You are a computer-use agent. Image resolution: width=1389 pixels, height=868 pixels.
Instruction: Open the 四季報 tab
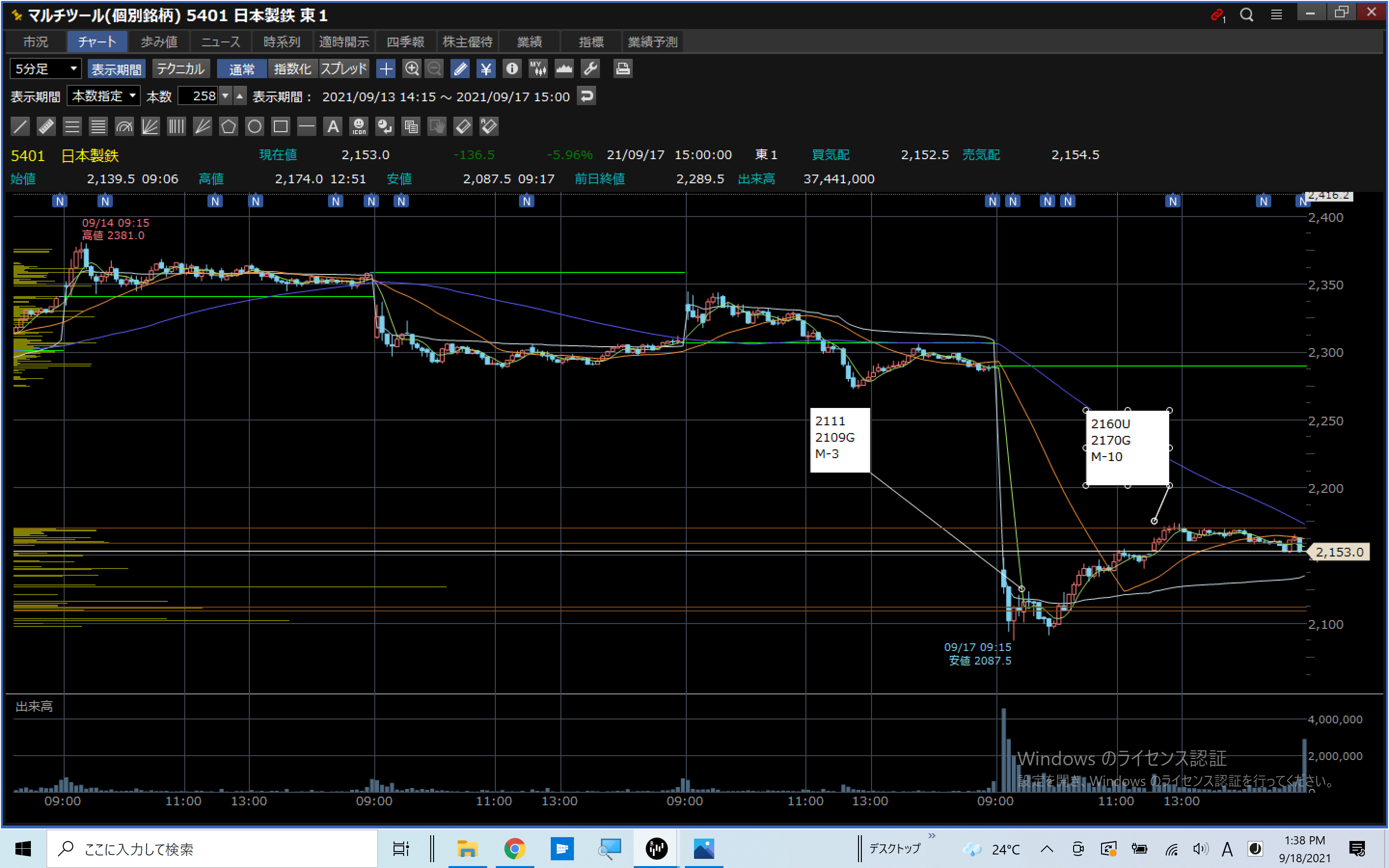point(405,42)
